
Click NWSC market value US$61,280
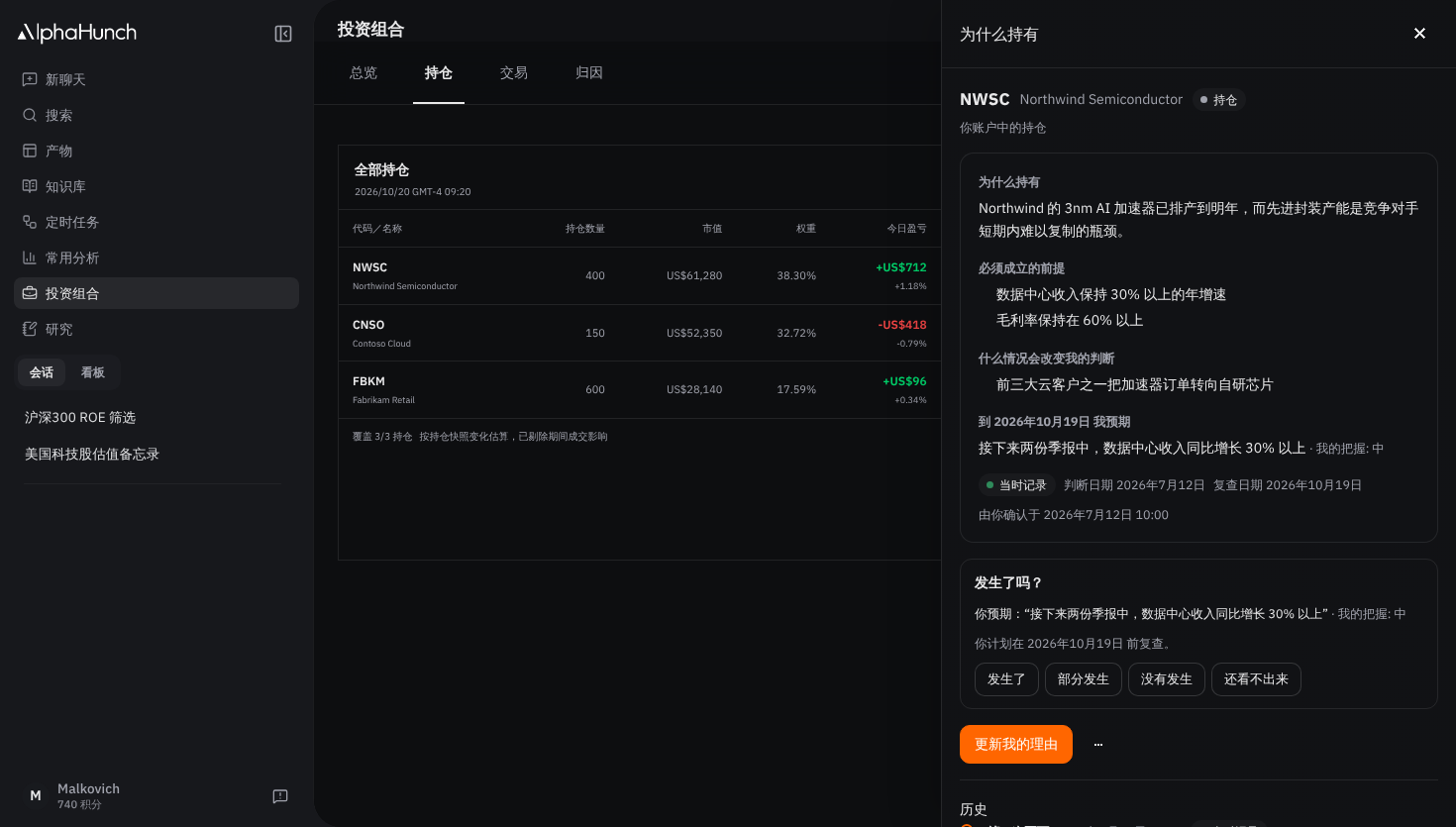pyautogui.click(x=694, y=276)
